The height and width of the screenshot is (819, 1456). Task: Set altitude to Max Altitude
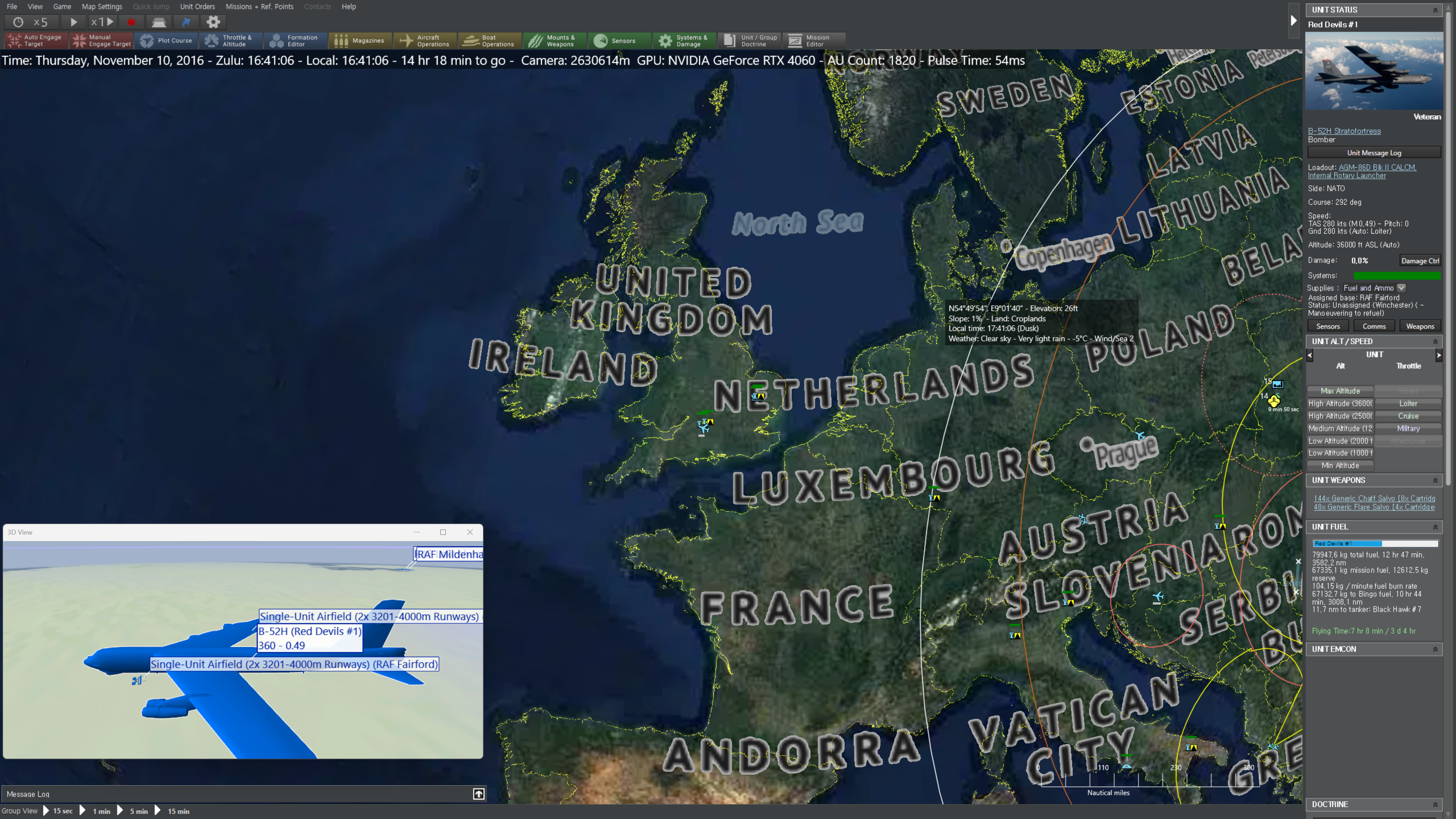tap(1340, 391)
